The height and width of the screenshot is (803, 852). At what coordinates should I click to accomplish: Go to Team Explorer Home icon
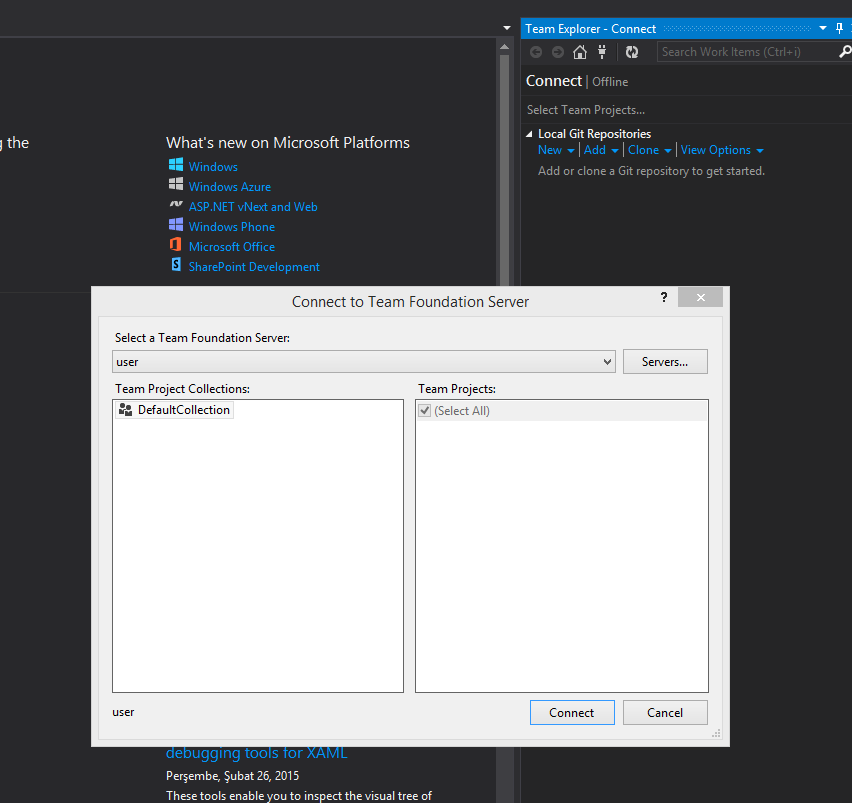[x=580, y=52]
